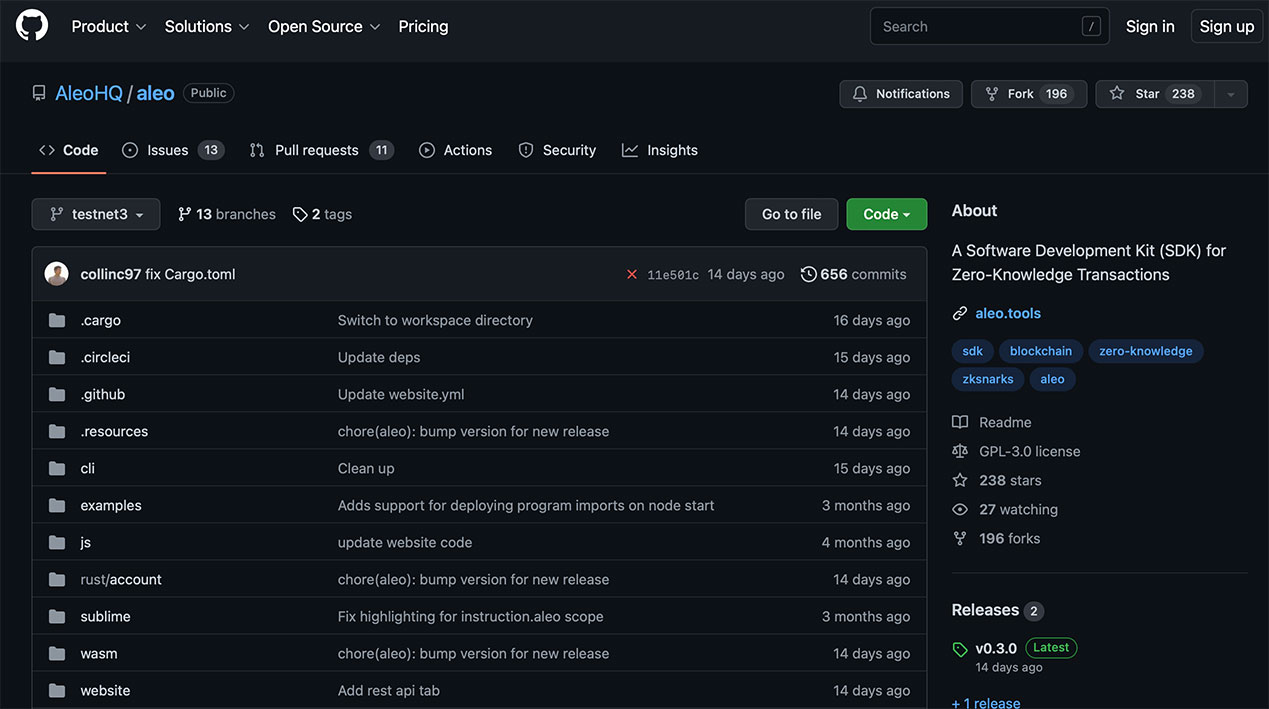Image resolution: width=1269 pixels, height=709 pixels.
Task: Click the js folder icon
Action: [x=57, y=542]
